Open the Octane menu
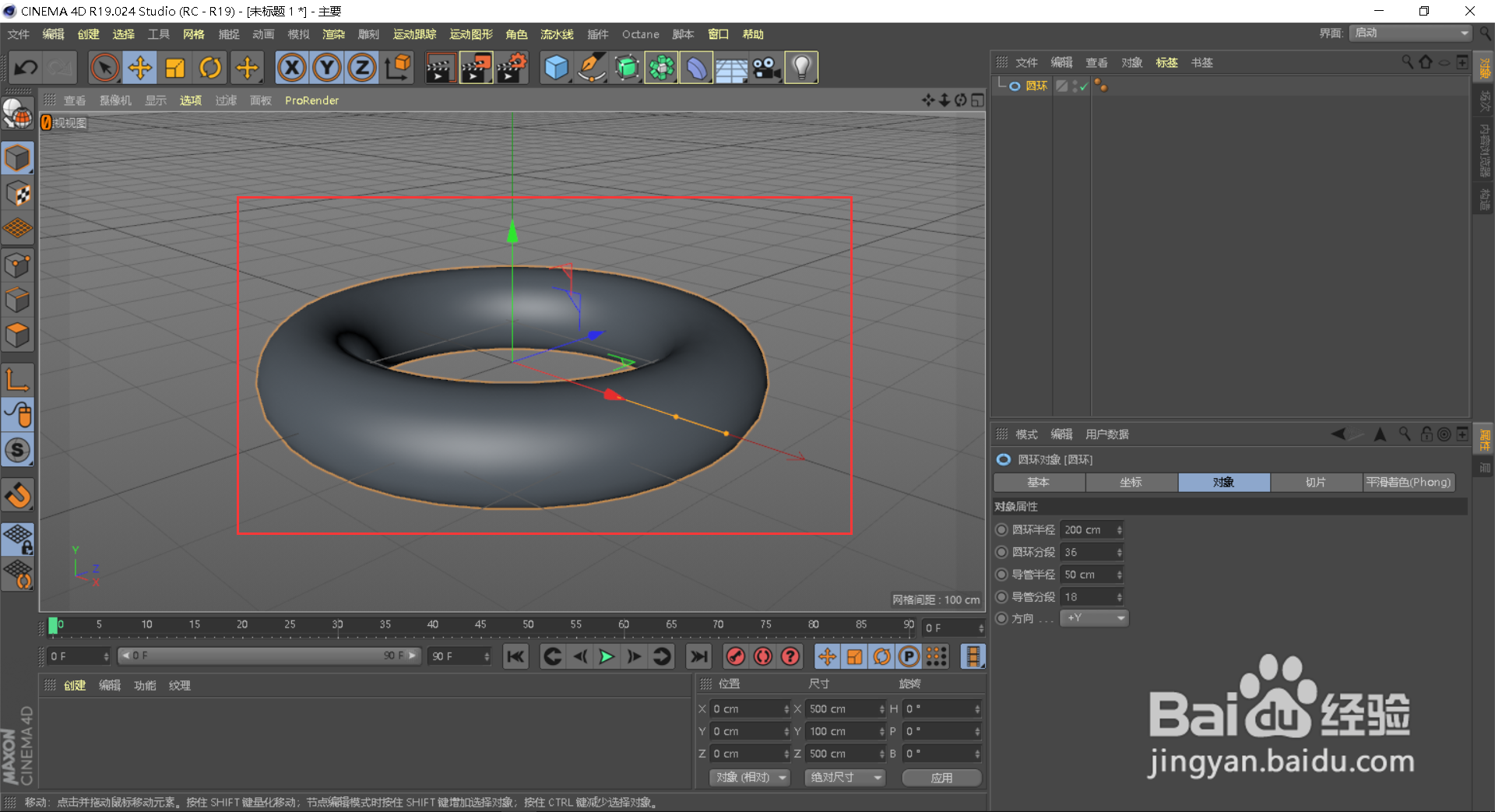Screen dimensions: 1495x812 tap(640, 34)
